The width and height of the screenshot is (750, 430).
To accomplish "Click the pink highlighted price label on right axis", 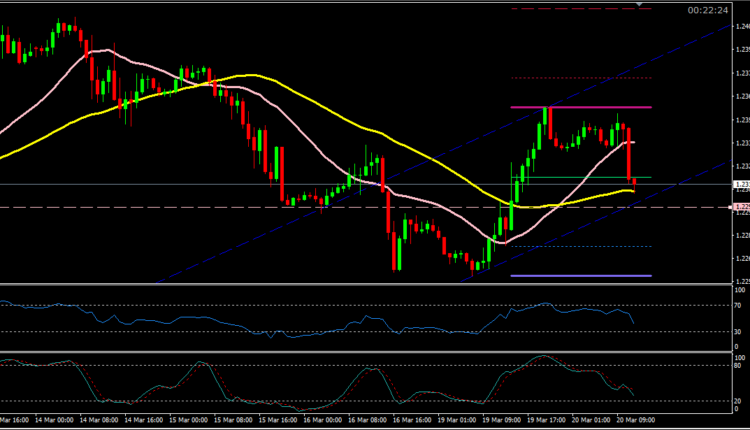I will pyautogui.click(x=740, y=207).
